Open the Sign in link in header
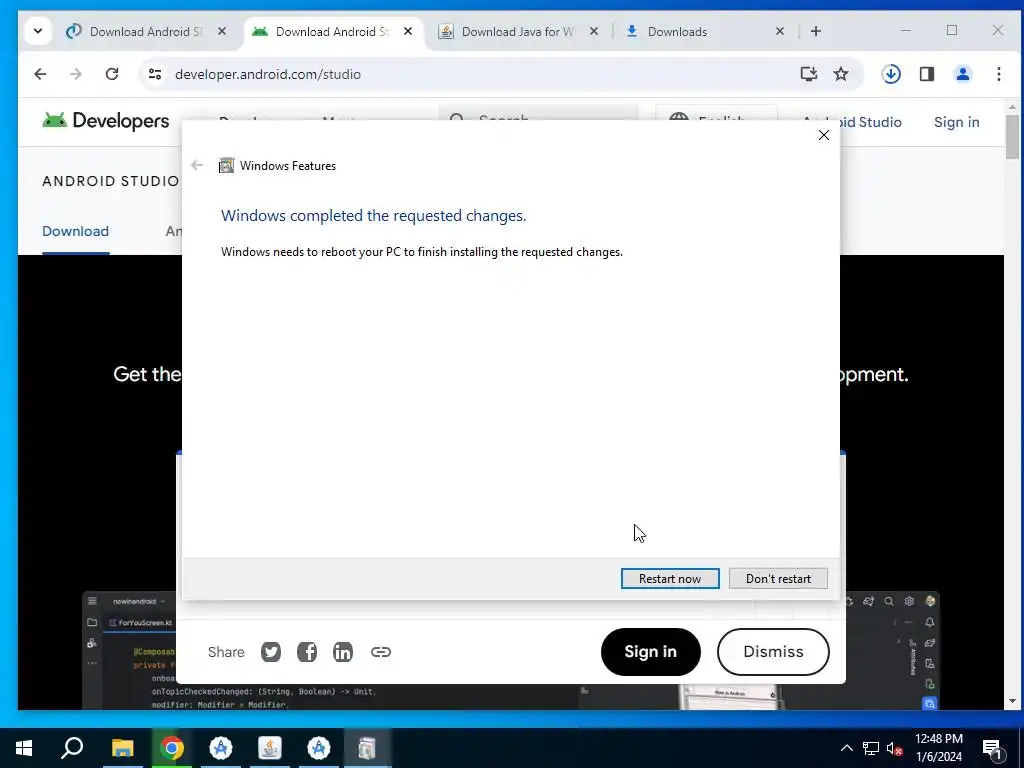 [956, 122]
